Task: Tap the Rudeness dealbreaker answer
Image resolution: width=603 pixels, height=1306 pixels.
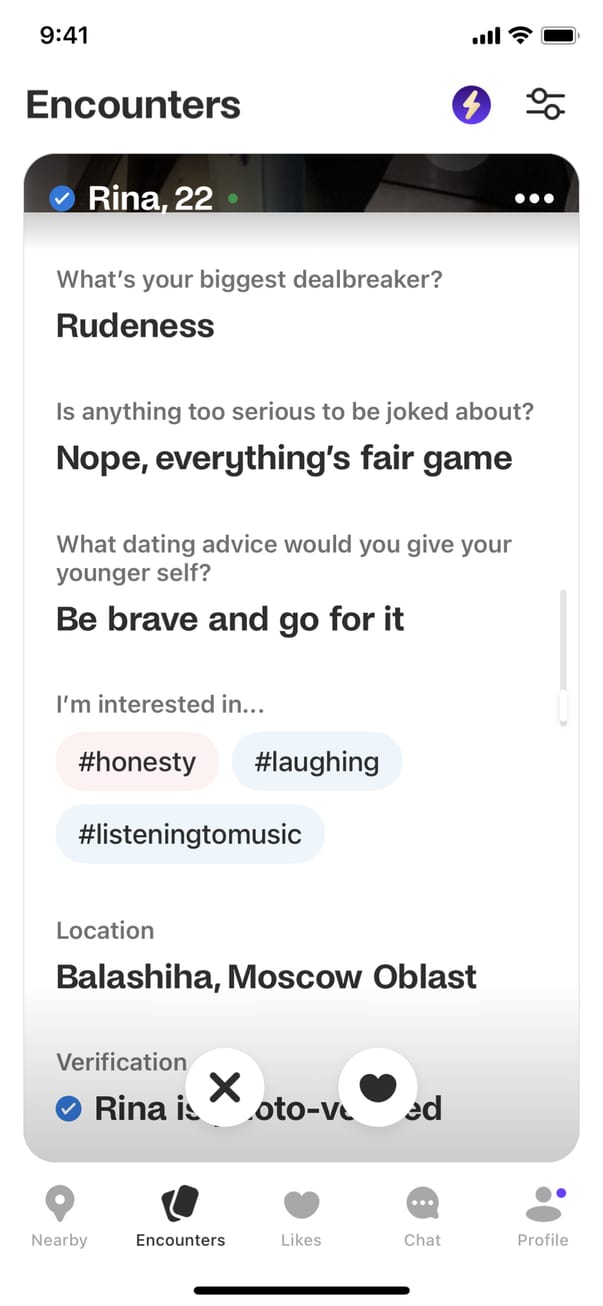Action: 135,325
